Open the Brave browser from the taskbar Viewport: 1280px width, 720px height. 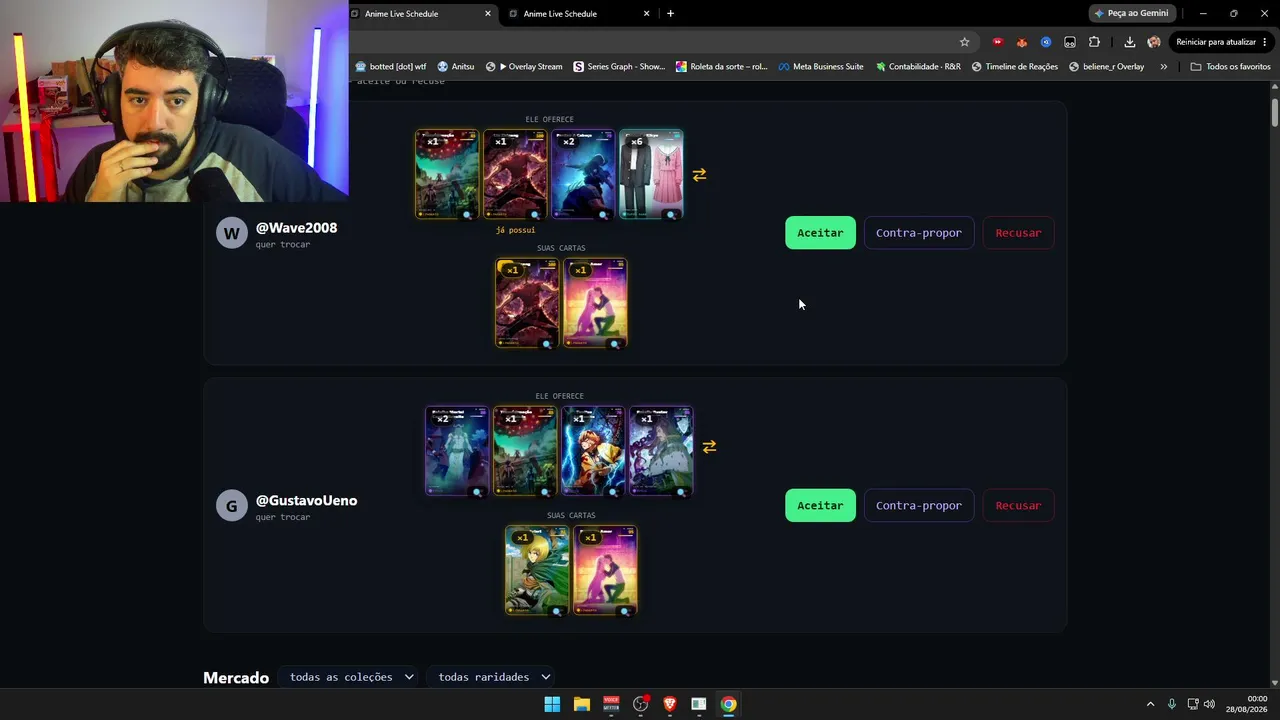click(670, 704)
